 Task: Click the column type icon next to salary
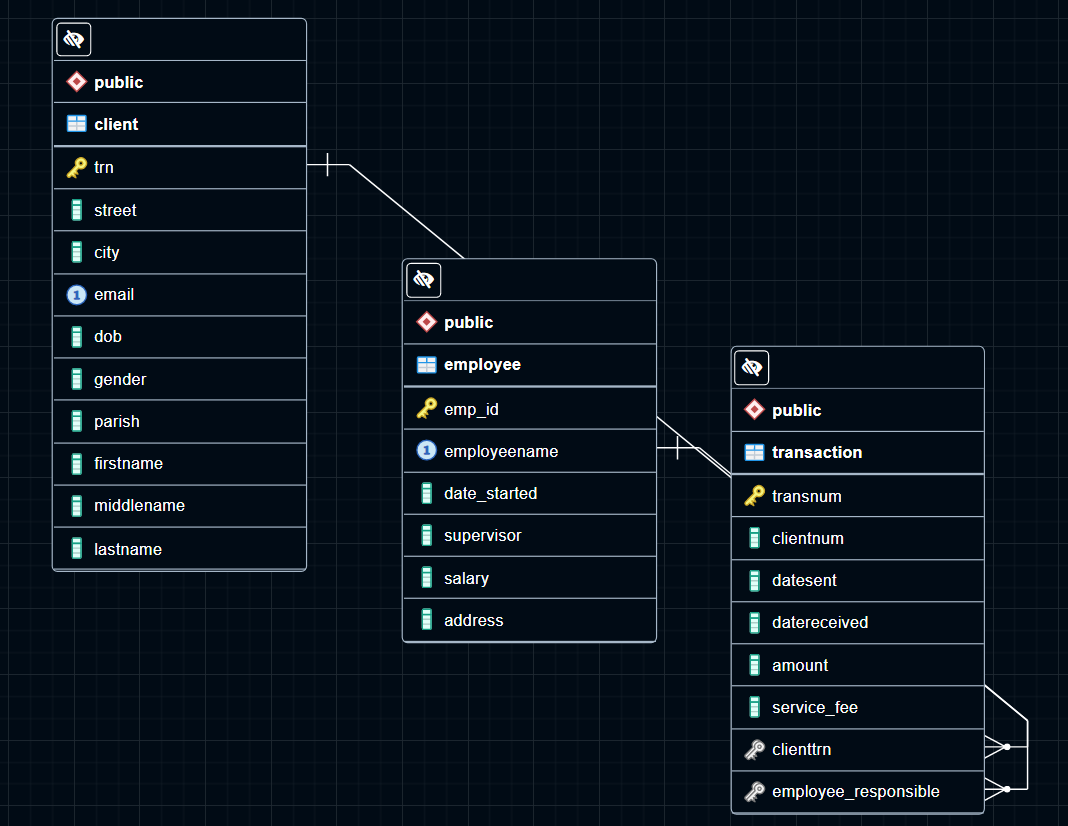[426, 577]
